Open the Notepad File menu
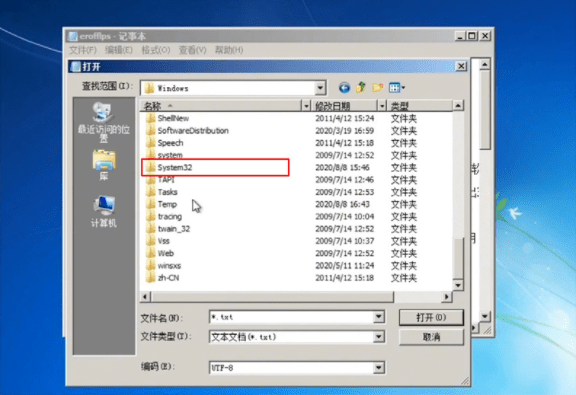This screenshot has height=395, width=576. pyautogui.click(x=83, y=50)
